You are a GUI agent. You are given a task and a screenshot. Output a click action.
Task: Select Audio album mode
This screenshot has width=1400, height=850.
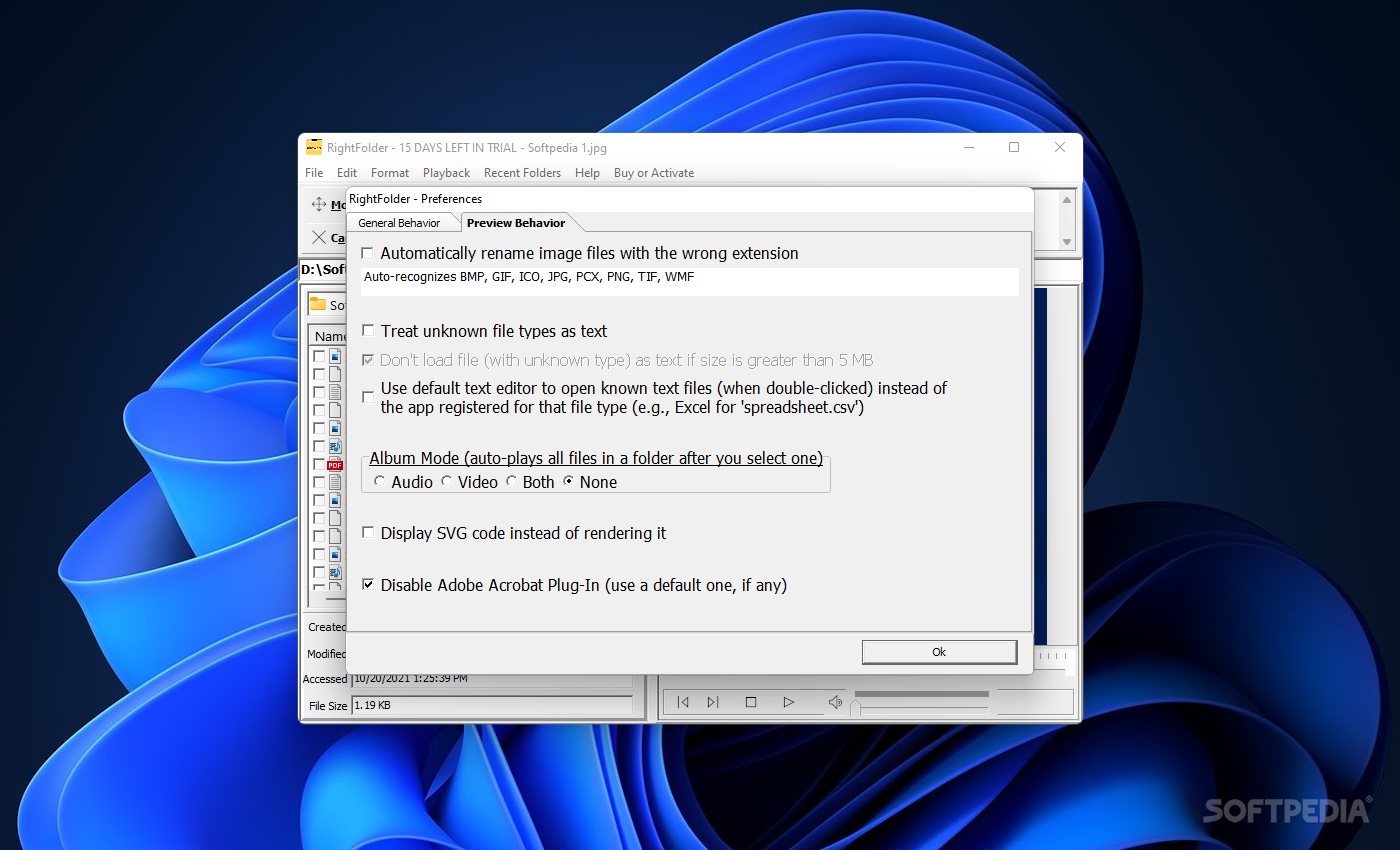click(379, 482)
